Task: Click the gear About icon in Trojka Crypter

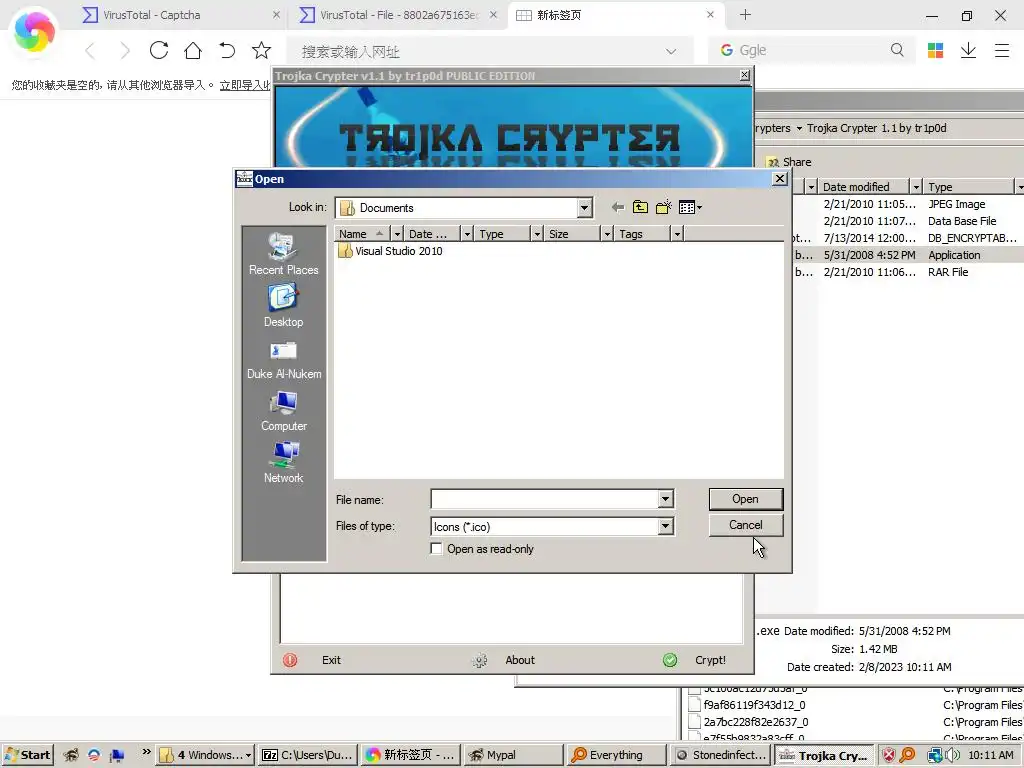Action: pos(480,660)
